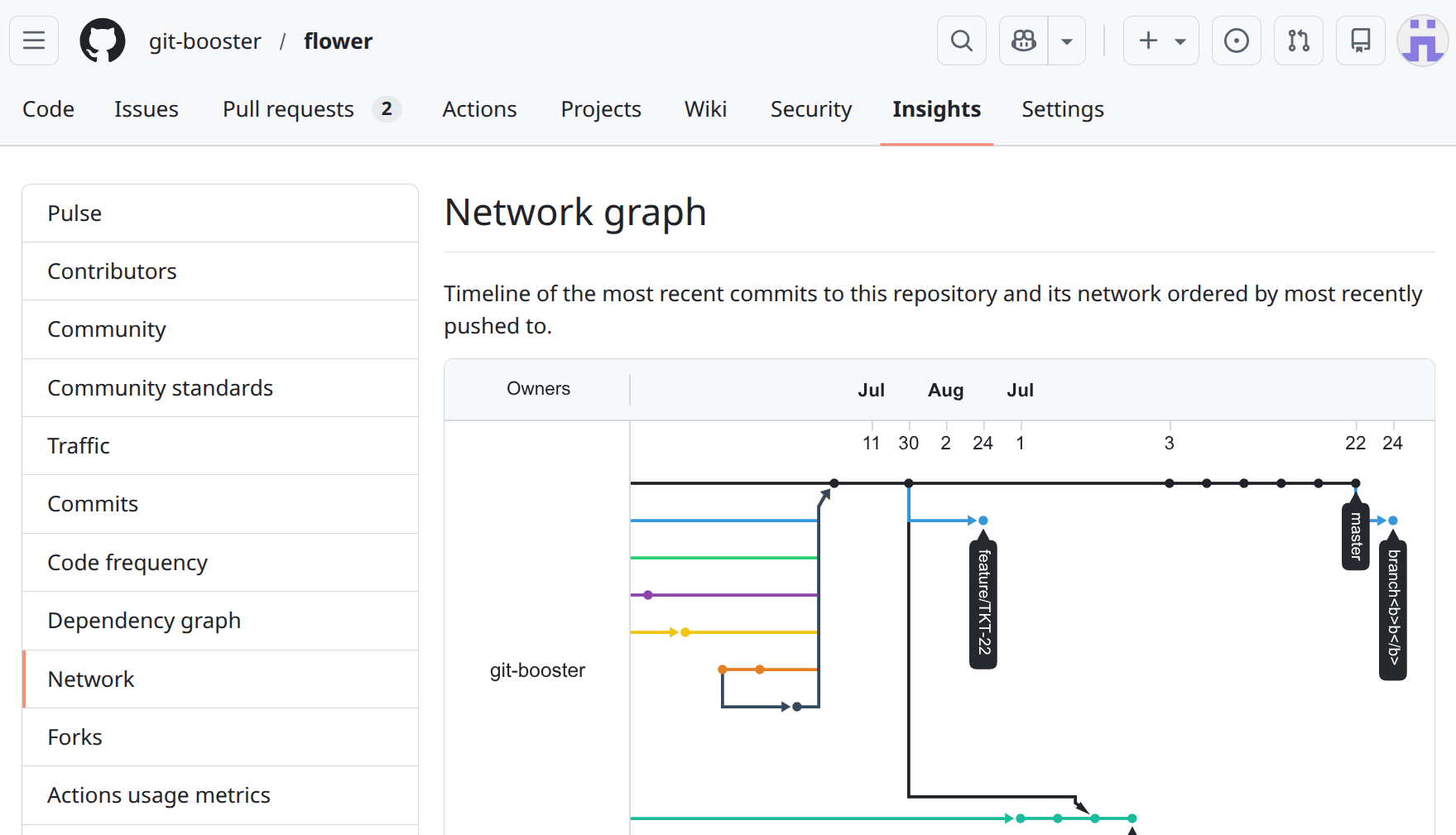Go to the Settings tab
The image size is (1456, 835).
(x=1062, y=109)
